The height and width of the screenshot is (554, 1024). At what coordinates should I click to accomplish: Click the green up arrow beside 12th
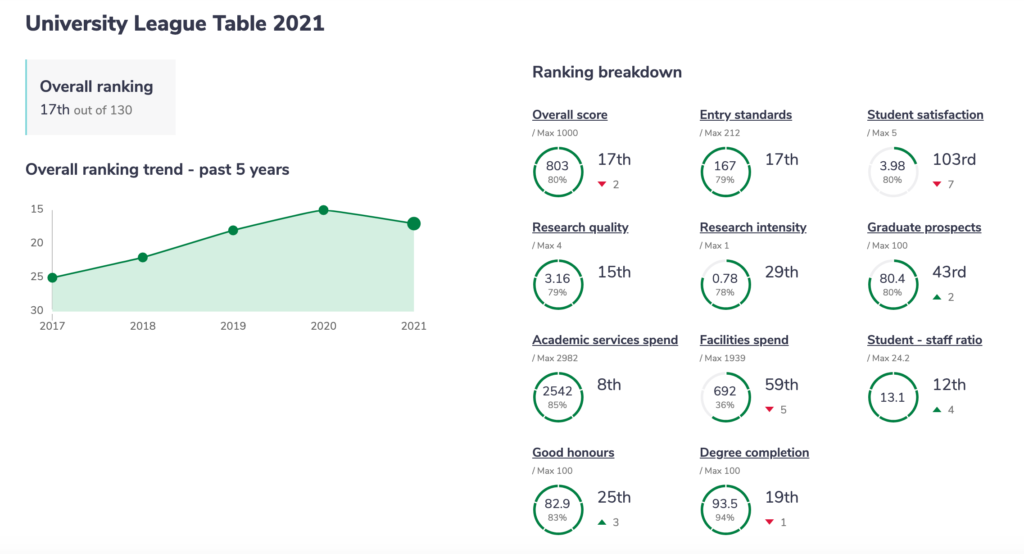pyautogui.click(x=936, y=410)
